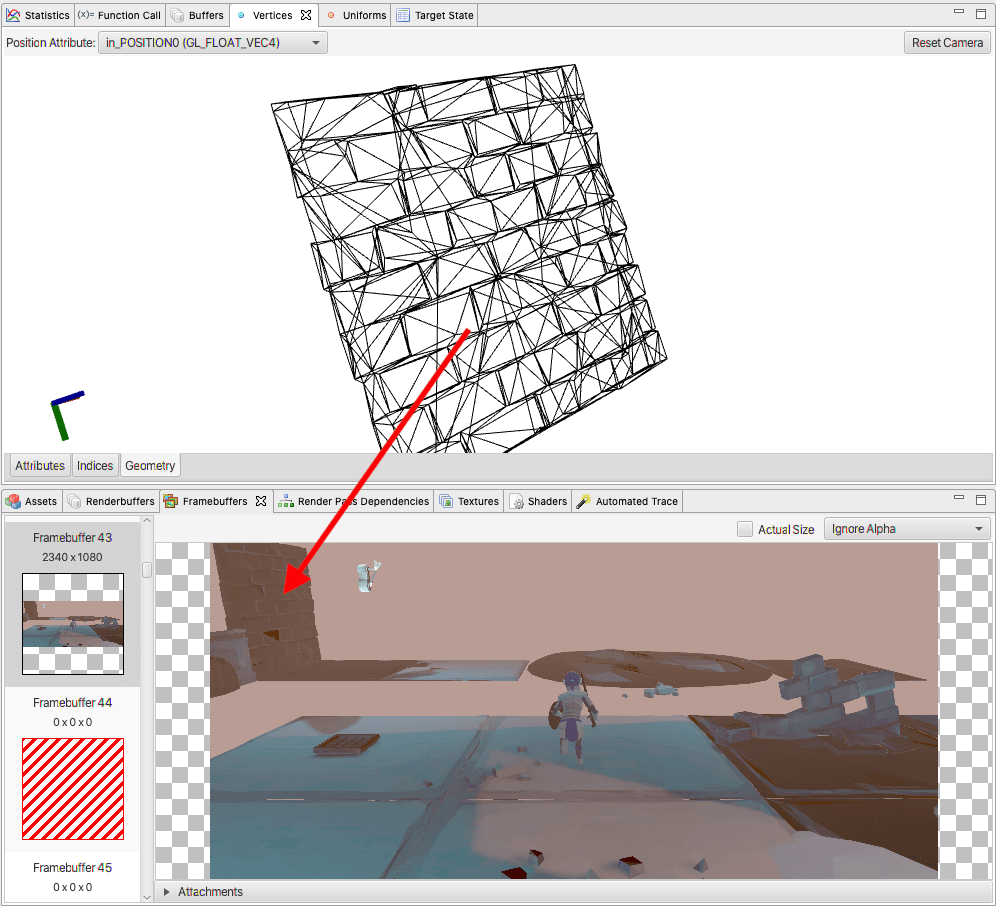Click the Render Pass Dependencies tab icon
996x906 pixels.
286,501
